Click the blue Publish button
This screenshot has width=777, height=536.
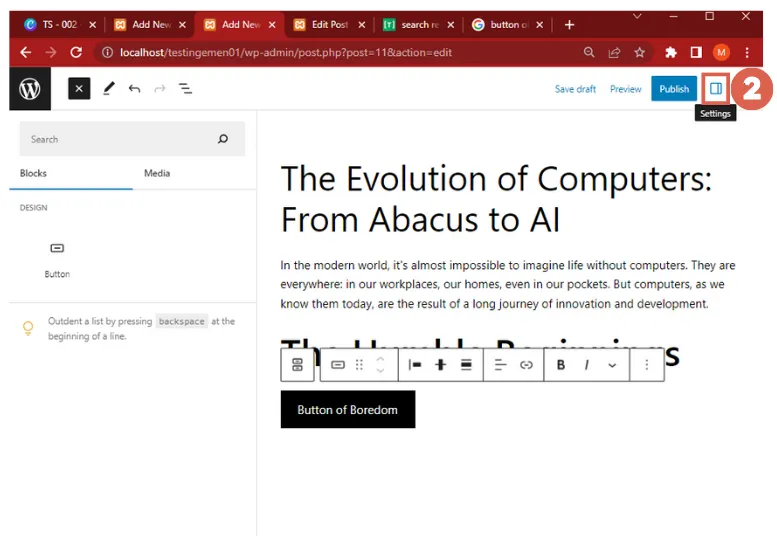click(x=674, y=89)
